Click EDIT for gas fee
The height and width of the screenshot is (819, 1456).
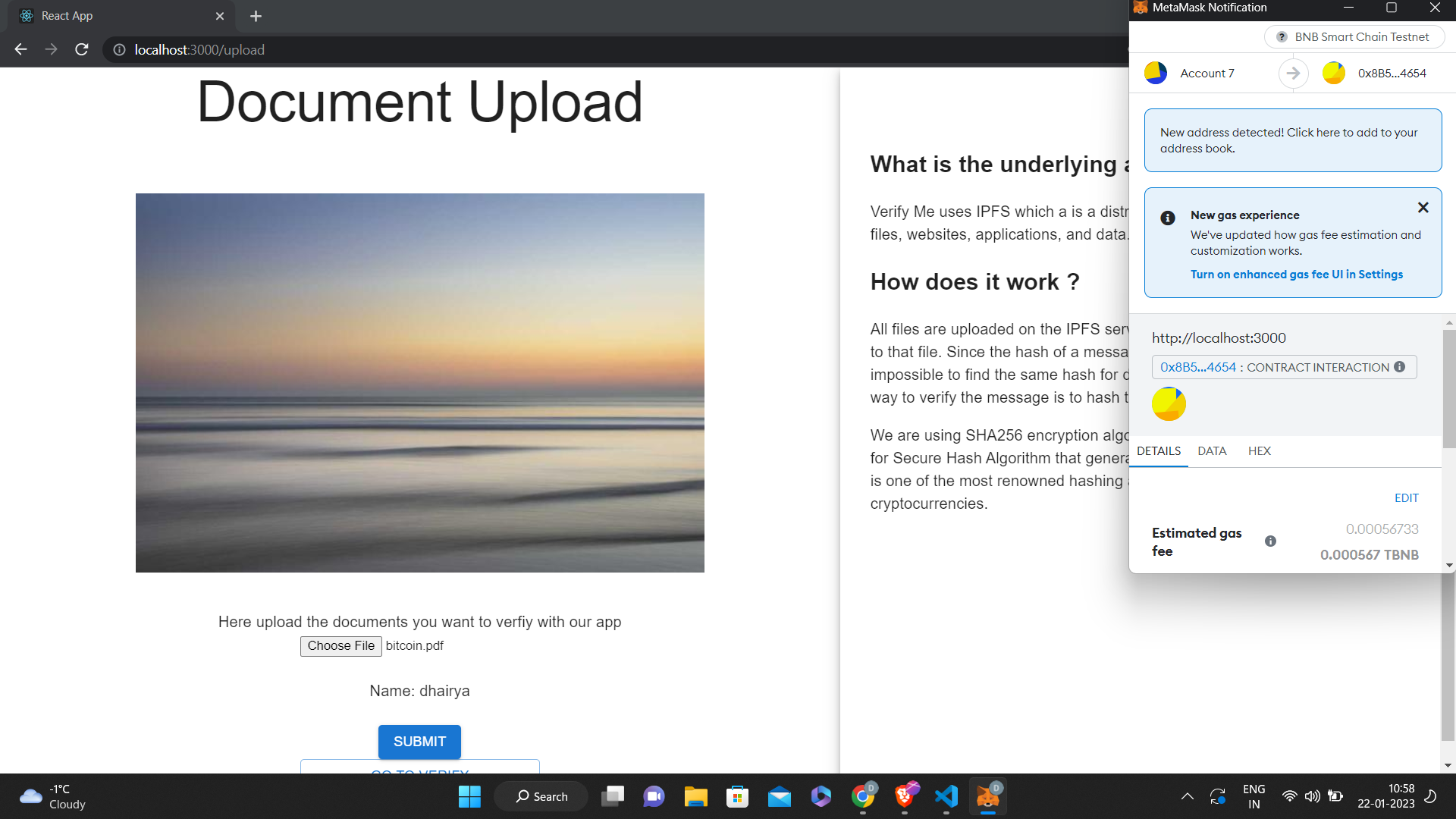point(1406,498)
